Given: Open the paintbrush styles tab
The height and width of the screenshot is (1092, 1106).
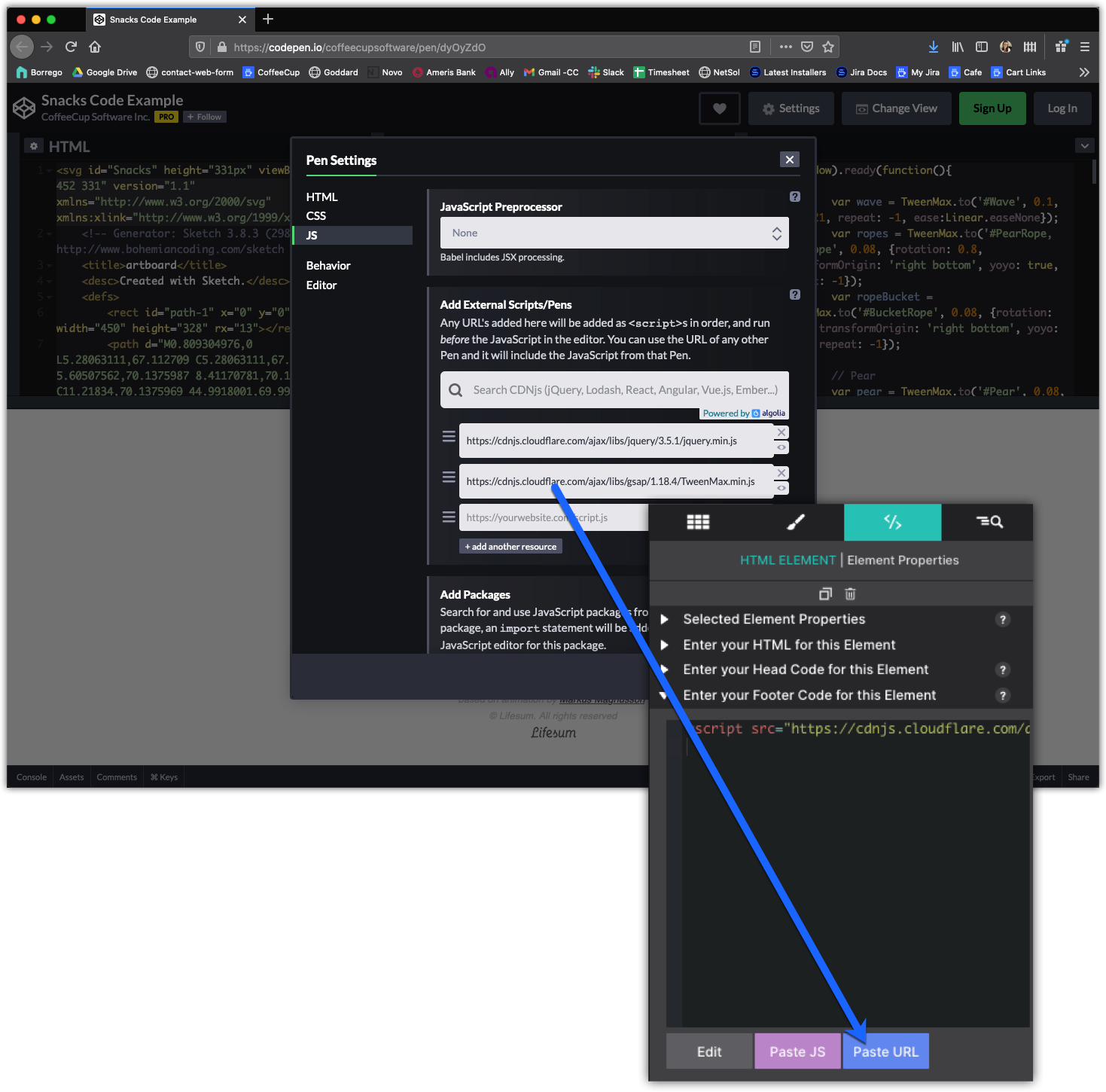Looking at the screenshot, I should (x=796, y=522).
